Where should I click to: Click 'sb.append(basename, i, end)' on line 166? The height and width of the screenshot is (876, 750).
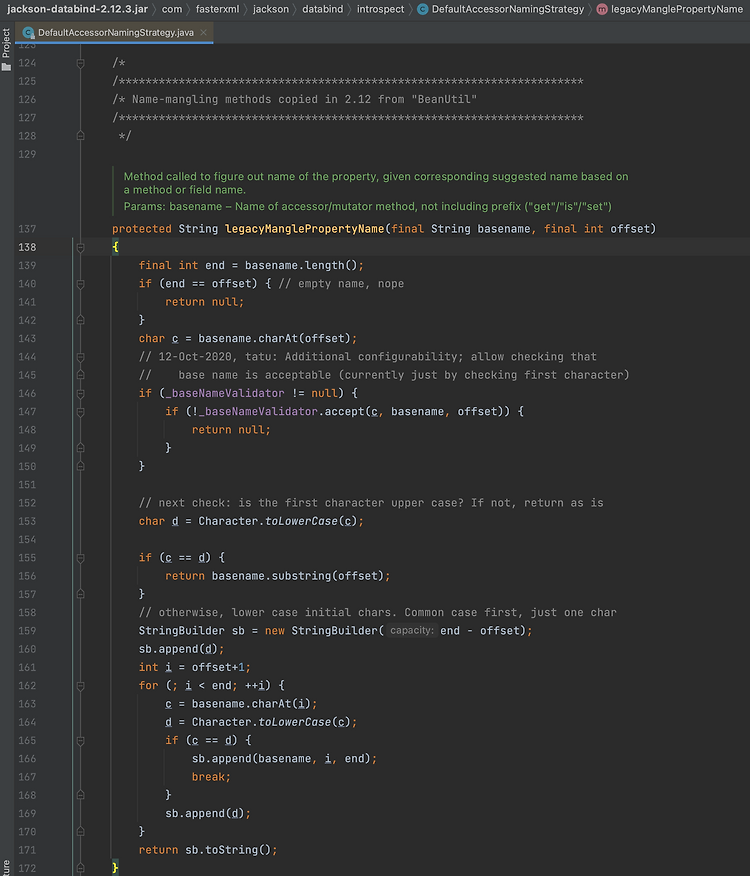tap(281, 759)
